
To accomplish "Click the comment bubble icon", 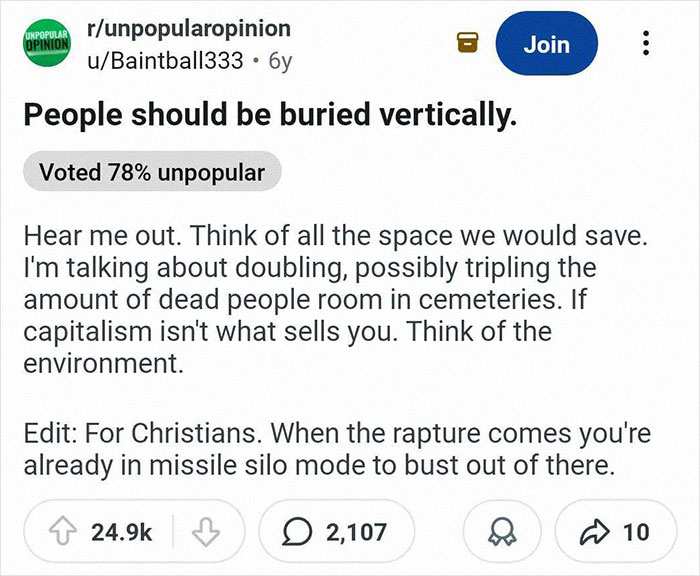I will (297, 532).
